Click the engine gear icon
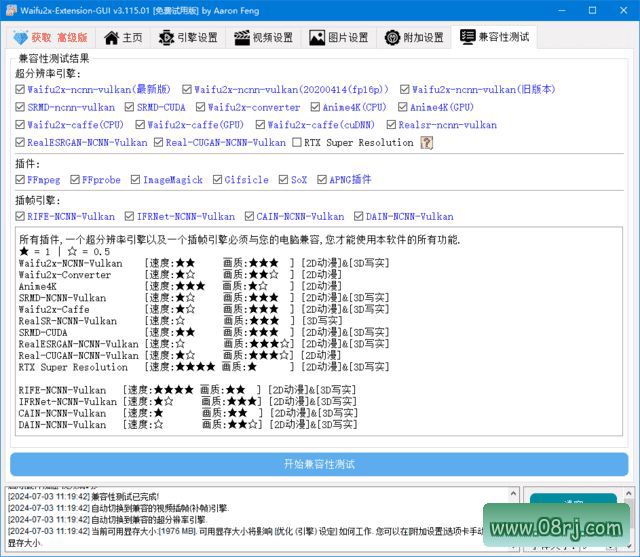This screenshot has width=640, height=557. click(x=166, y=38)
